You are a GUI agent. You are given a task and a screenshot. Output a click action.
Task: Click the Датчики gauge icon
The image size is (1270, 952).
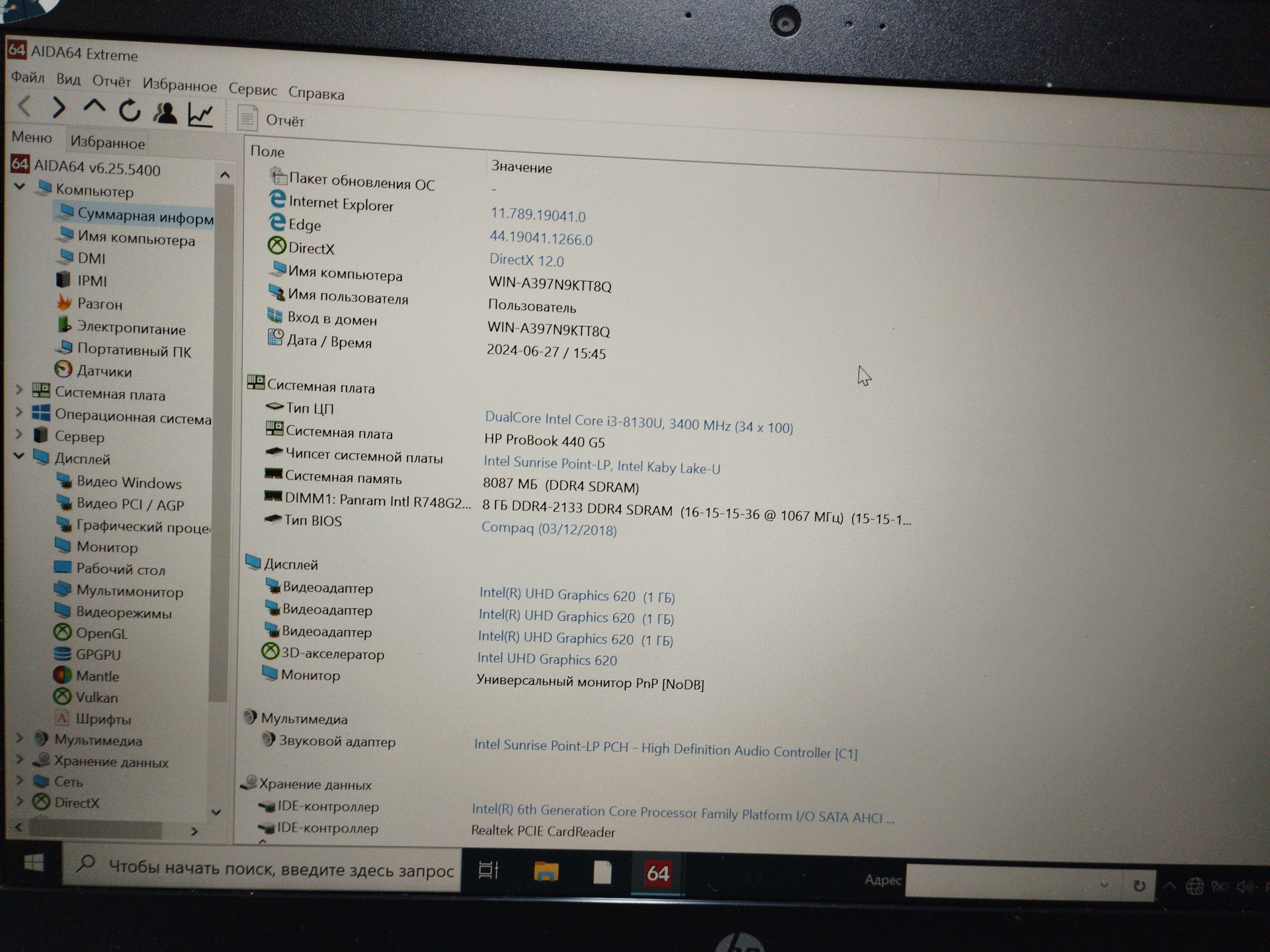(63, 369)
